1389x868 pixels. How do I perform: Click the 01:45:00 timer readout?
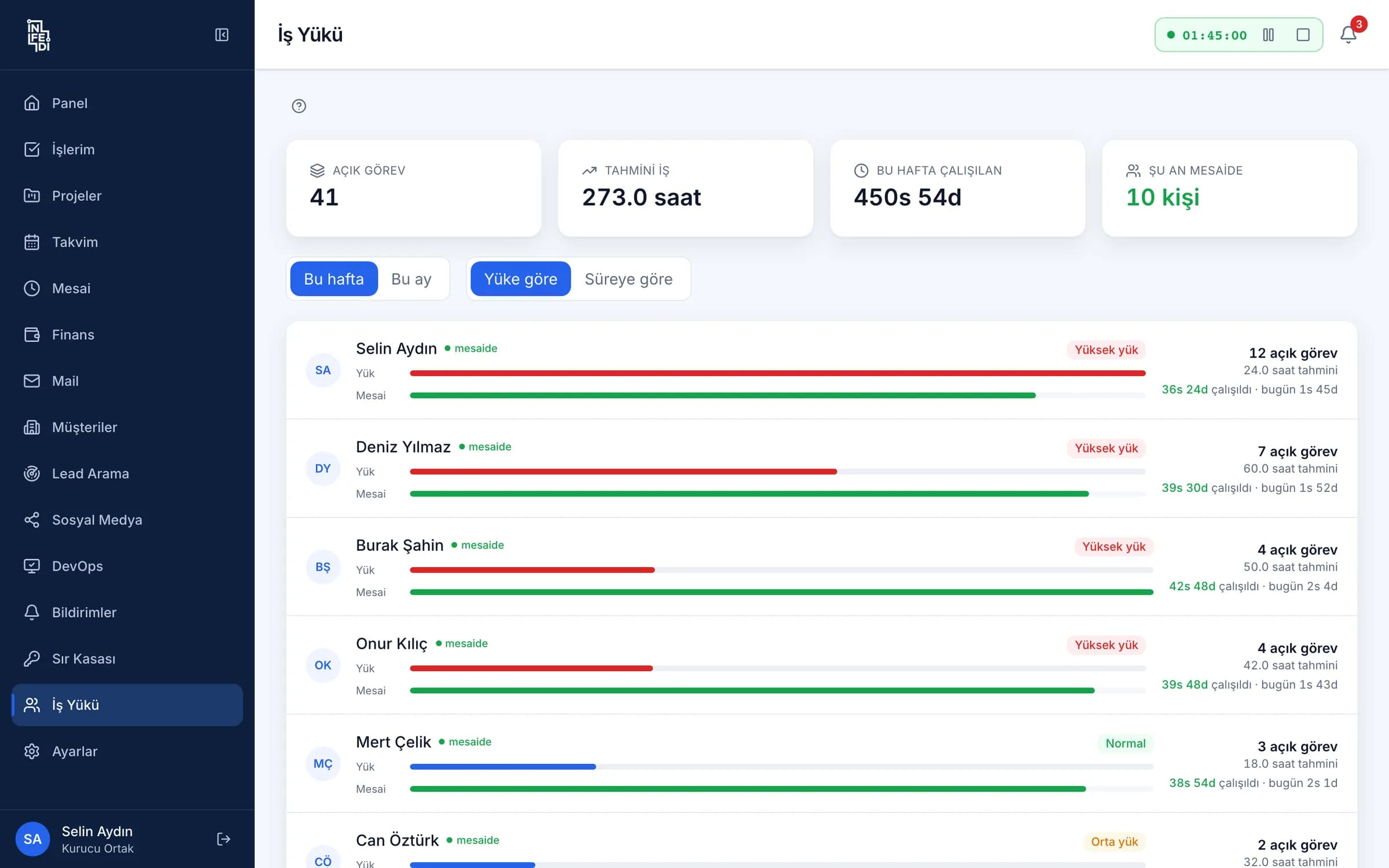(x=1214, y=35)
